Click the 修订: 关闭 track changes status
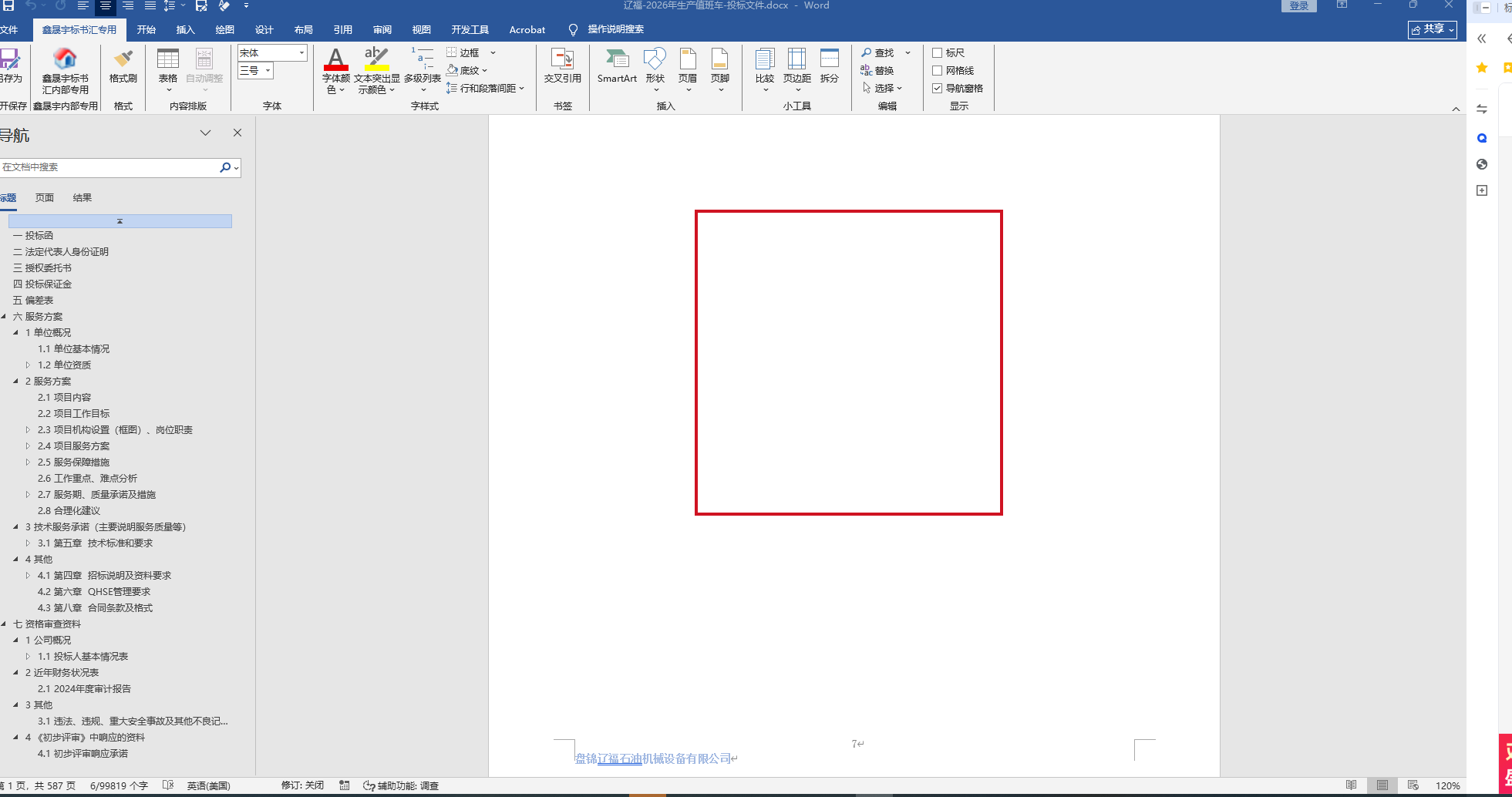 [302, 785]
